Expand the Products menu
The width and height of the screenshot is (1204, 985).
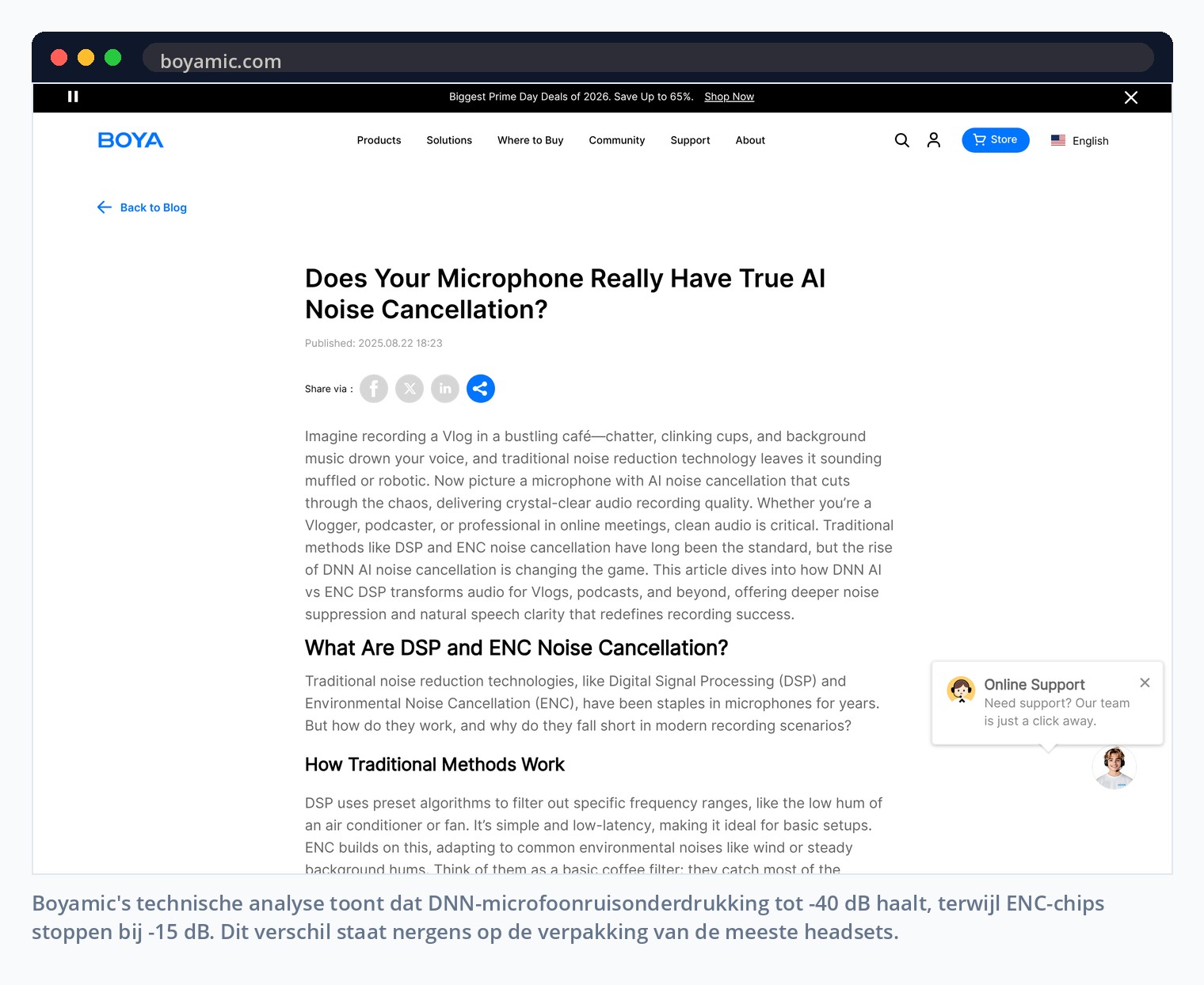point(379,140)
